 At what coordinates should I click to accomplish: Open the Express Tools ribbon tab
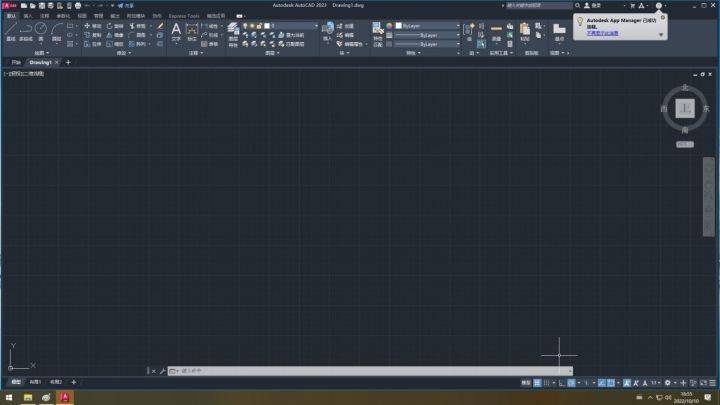[x=184, y=16]
